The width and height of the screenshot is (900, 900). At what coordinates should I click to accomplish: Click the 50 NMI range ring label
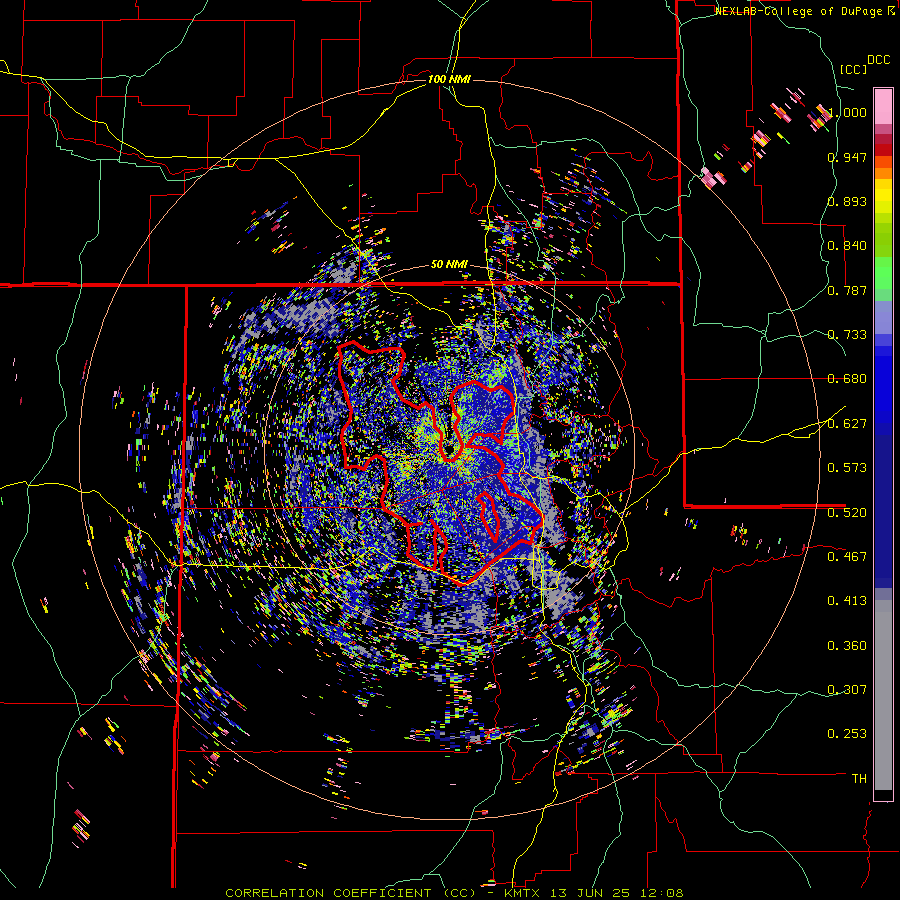tap(449, 264)
